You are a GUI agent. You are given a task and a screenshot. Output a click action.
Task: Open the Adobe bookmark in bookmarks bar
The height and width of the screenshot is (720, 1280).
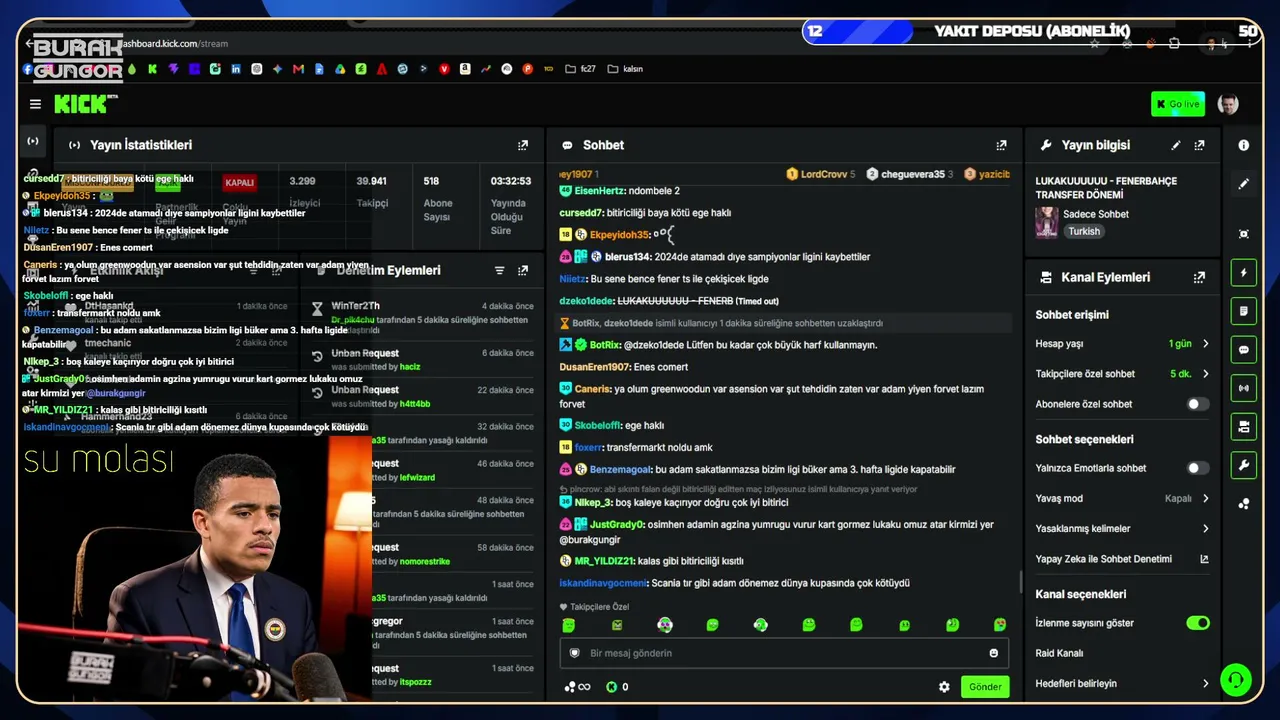[382, 69]
